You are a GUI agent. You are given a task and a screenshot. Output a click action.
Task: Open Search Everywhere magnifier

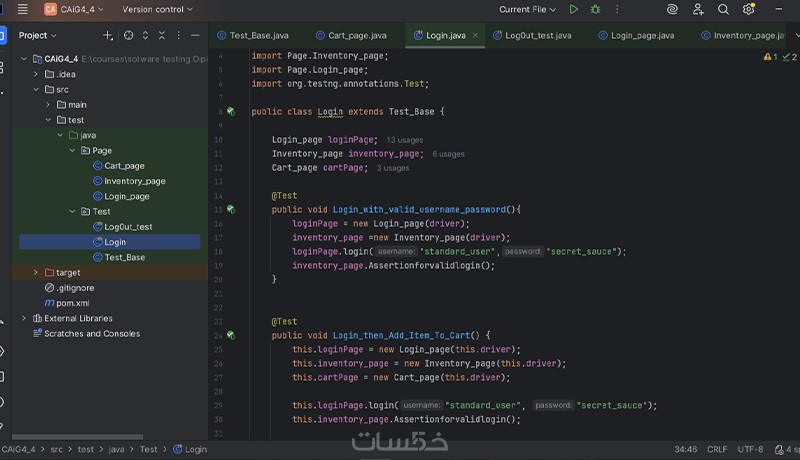[723, 9]
